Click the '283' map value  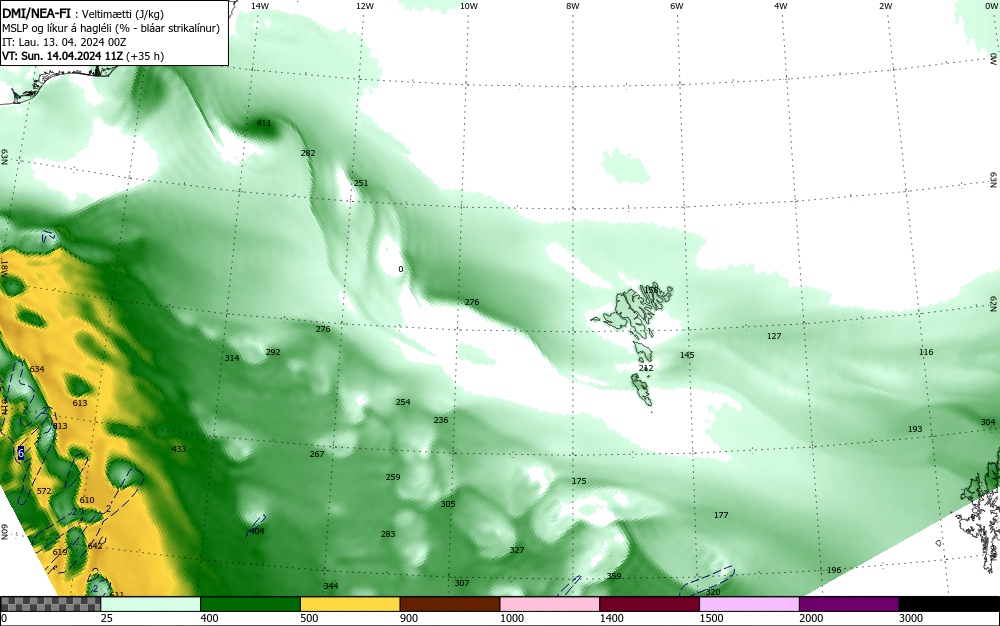tap(388, 534)
